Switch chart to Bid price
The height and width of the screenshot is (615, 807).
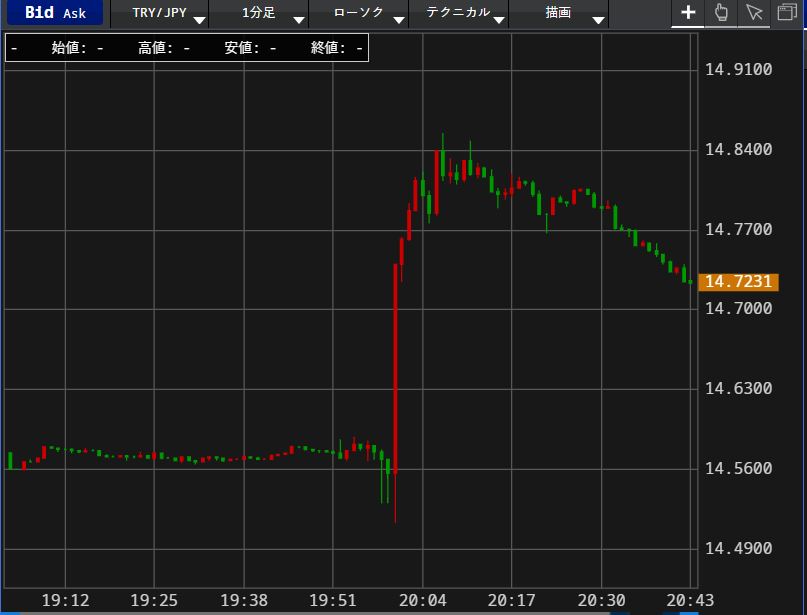[x=39, y=12]
